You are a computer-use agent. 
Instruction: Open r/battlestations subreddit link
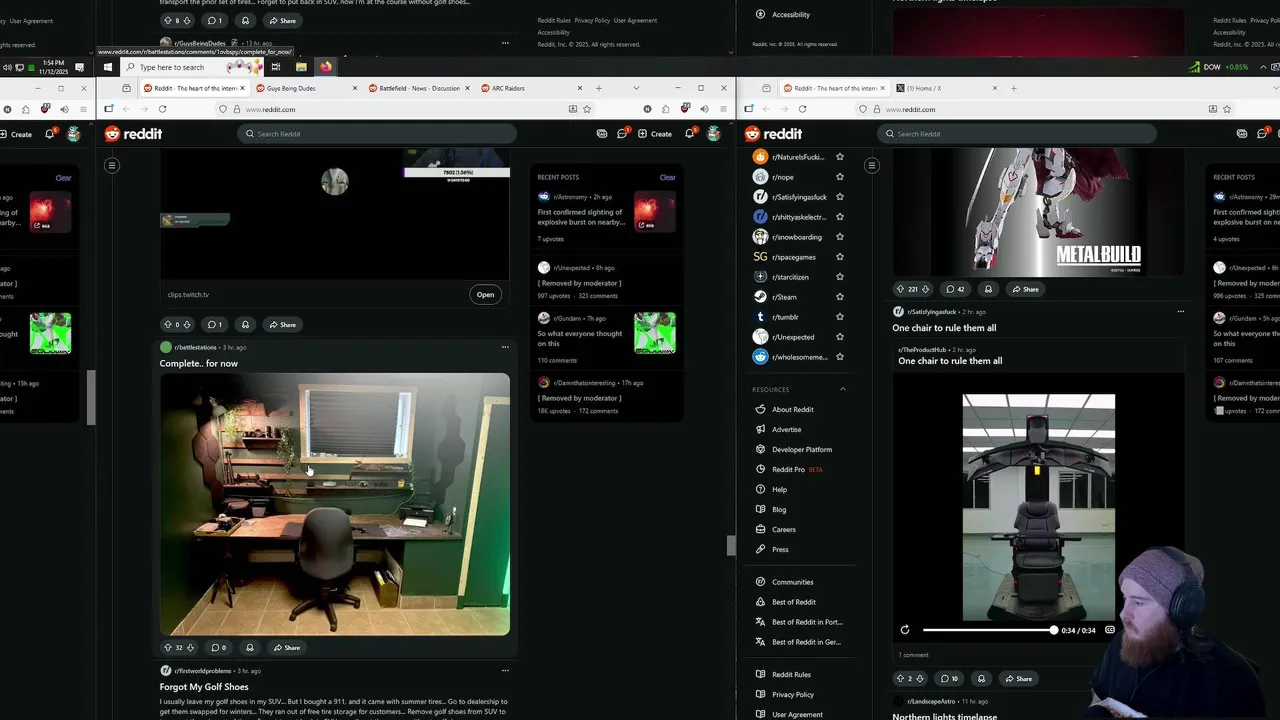coord(195,347)
